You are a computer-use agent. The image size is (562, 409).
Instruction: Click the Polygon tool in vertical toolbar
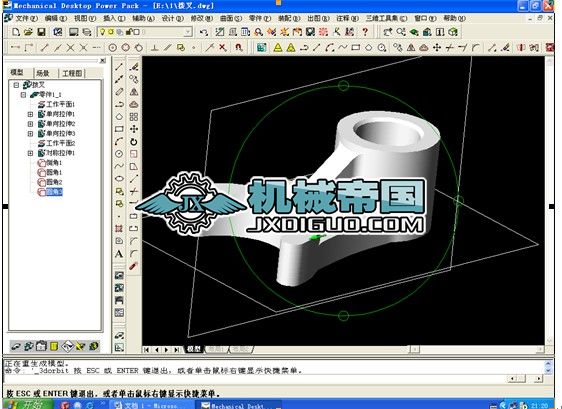pos(119,117)
